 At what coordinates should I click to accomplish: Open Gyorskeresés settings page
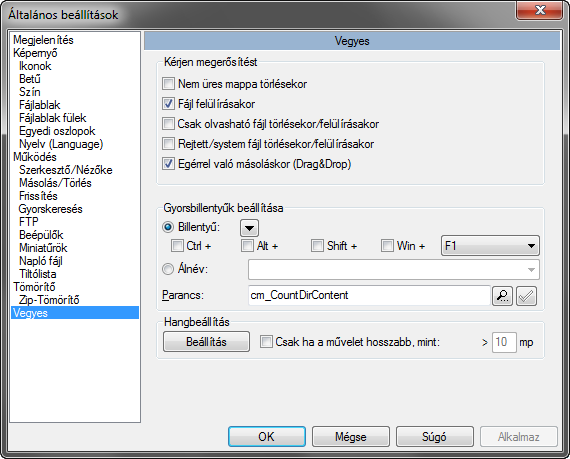[51, 209]
